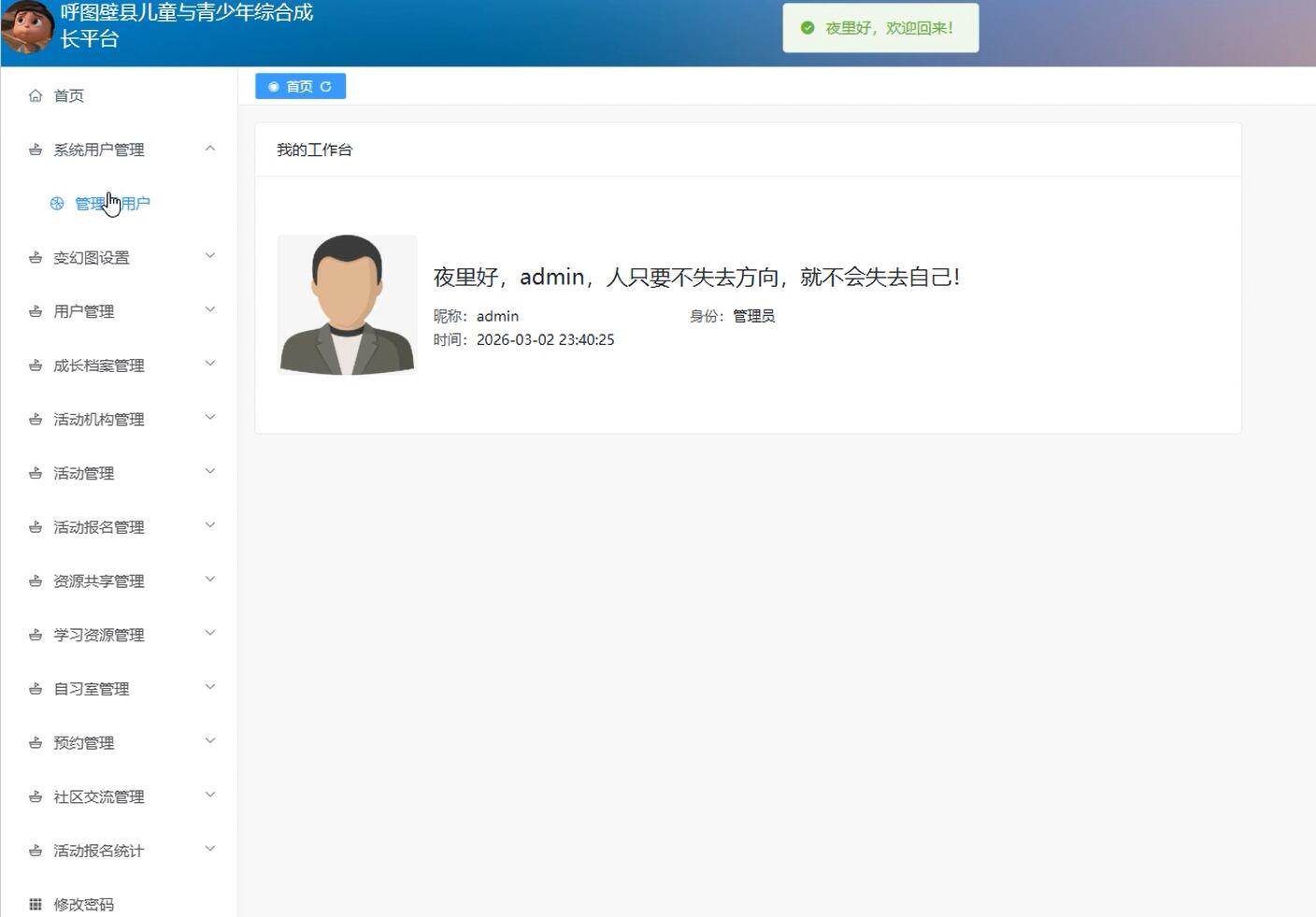Click the grid icon beside 修改密码
This screenshot has height=917, width=1316.
tap(36, 904)
